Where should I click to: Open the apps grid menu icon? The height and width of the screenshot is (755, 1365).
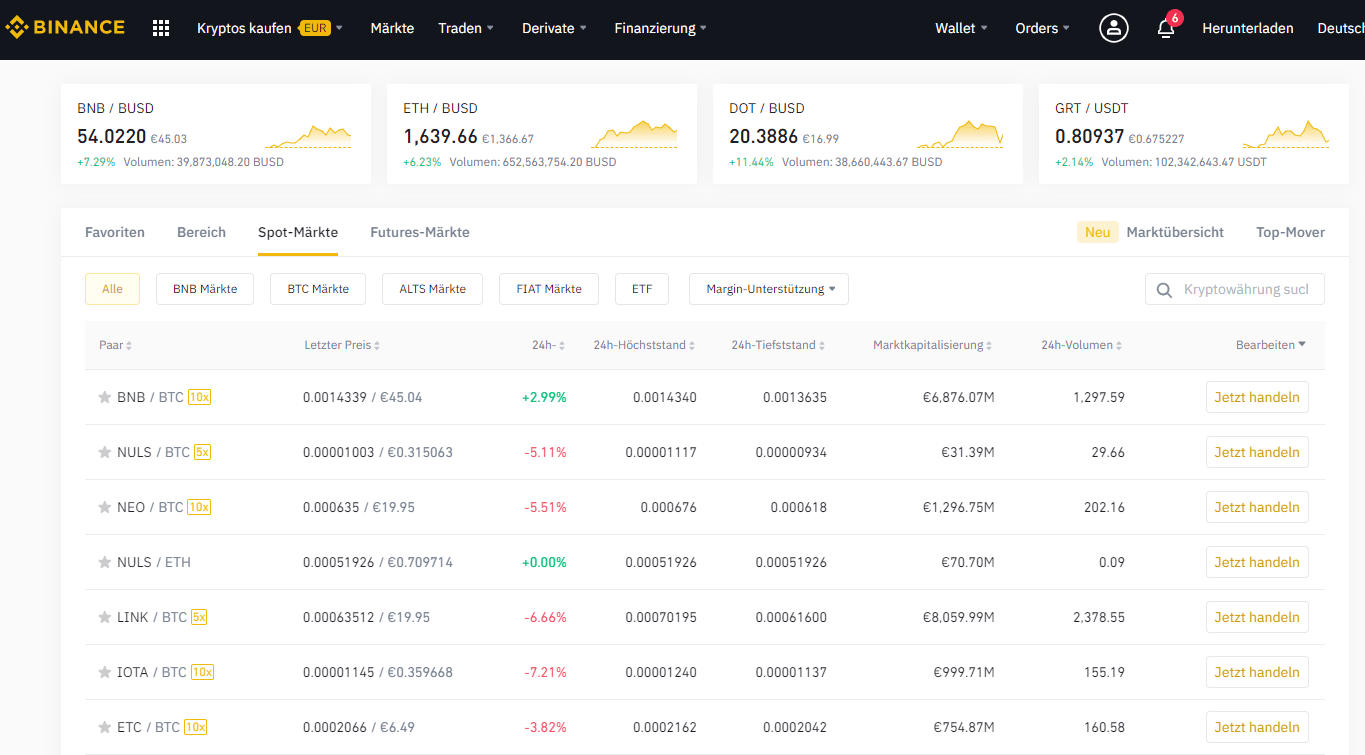coord(161,28)
